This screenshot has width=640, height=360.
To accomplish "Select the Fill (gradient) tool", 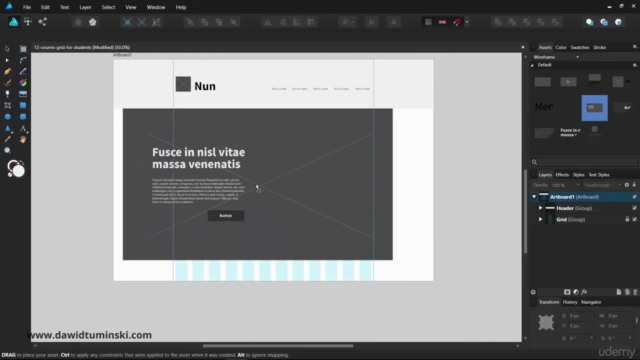I will [x=23, y=82].
